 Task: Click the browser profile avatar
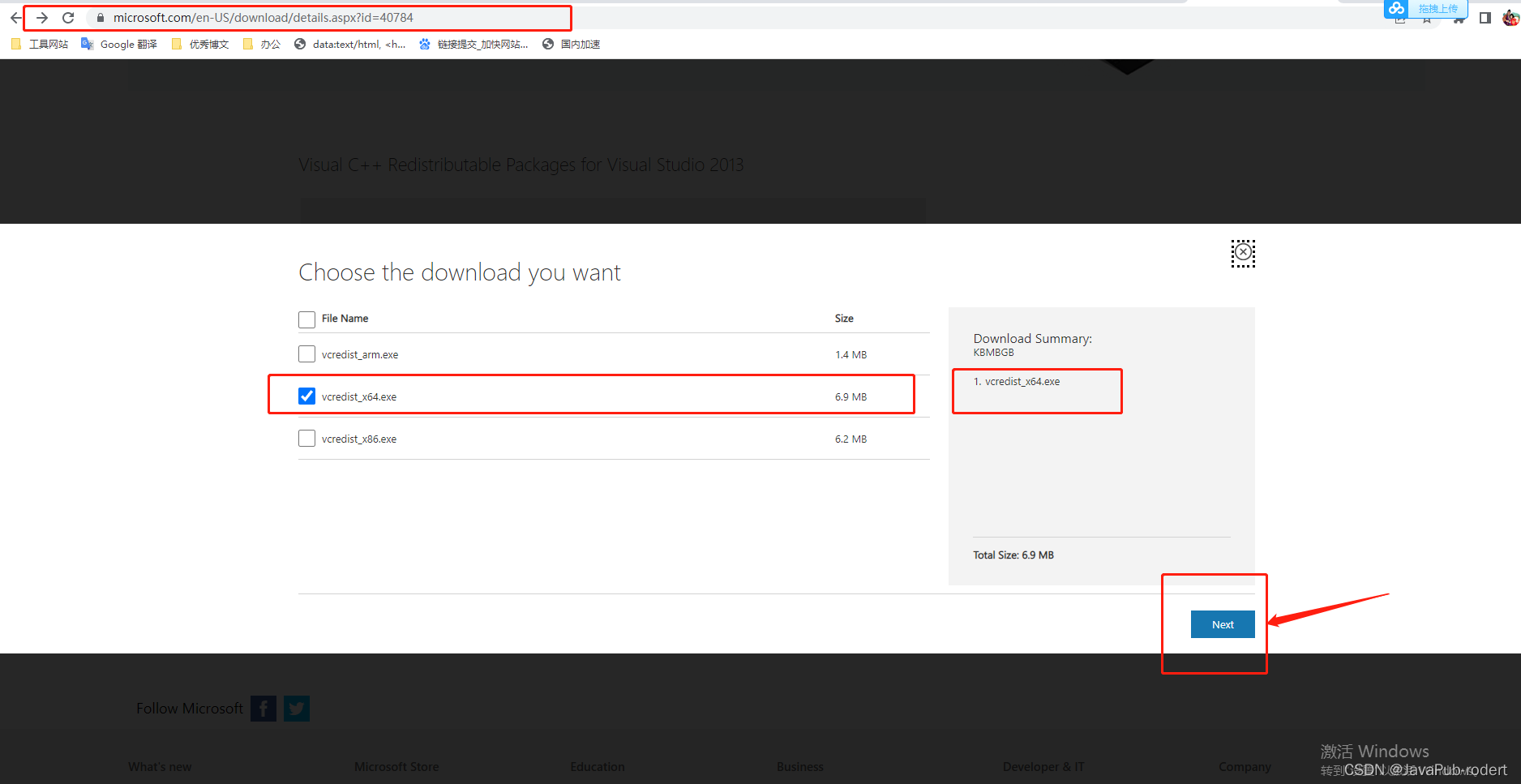coord(1511,17)
